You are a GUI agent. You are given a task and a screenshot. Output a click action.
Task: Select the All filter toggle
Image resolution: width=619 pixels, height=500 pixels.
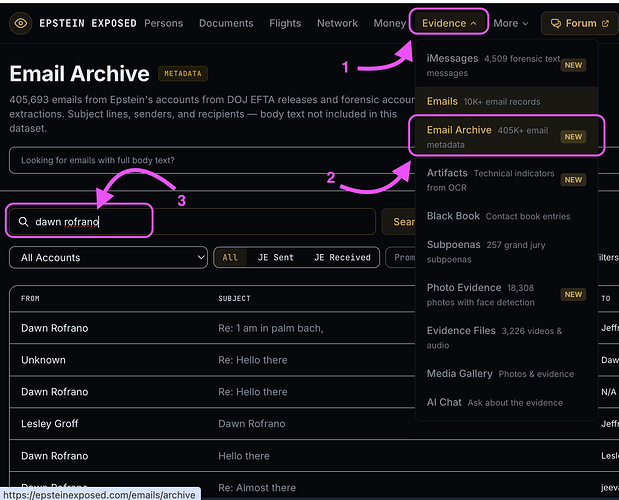pos(230,257)
